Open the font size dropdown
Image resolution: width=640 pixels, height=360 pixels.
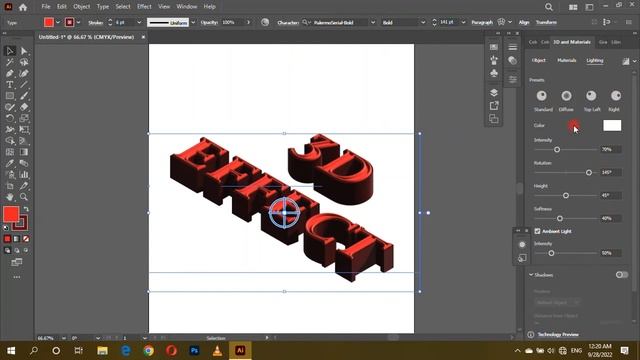tap(463, 22)
